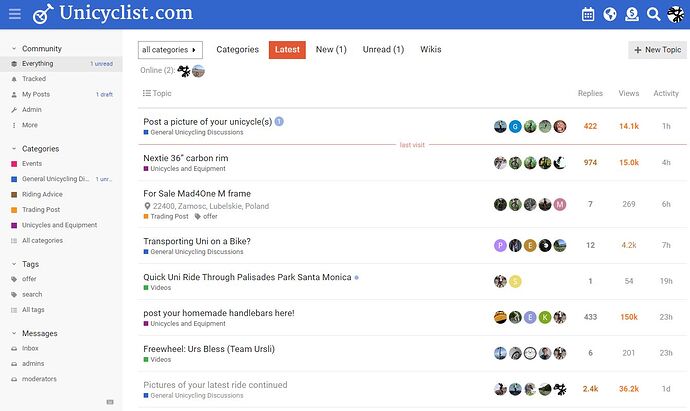Open Tracked in the sidebar

34,78
